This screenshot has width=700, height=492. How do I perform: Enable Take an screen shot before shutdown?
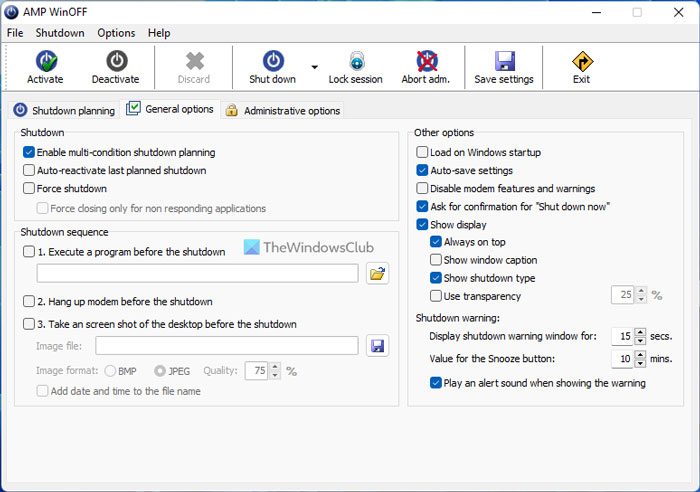(29, 324)
